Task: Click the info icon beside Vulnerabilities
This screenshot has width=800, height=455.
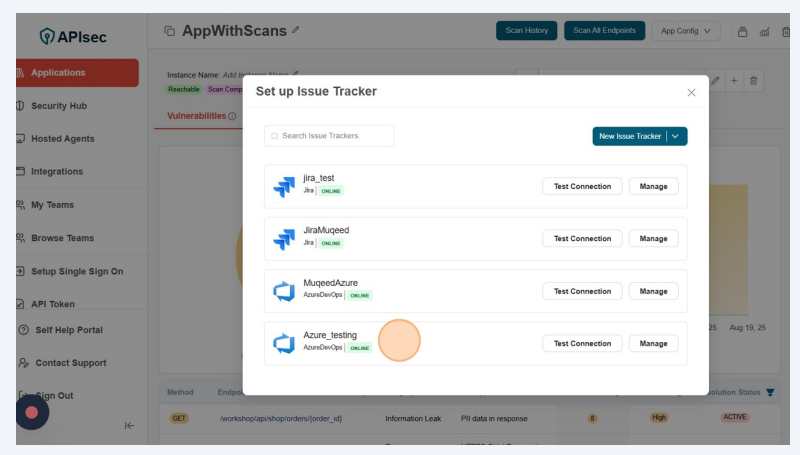Action: pos(232,116)
